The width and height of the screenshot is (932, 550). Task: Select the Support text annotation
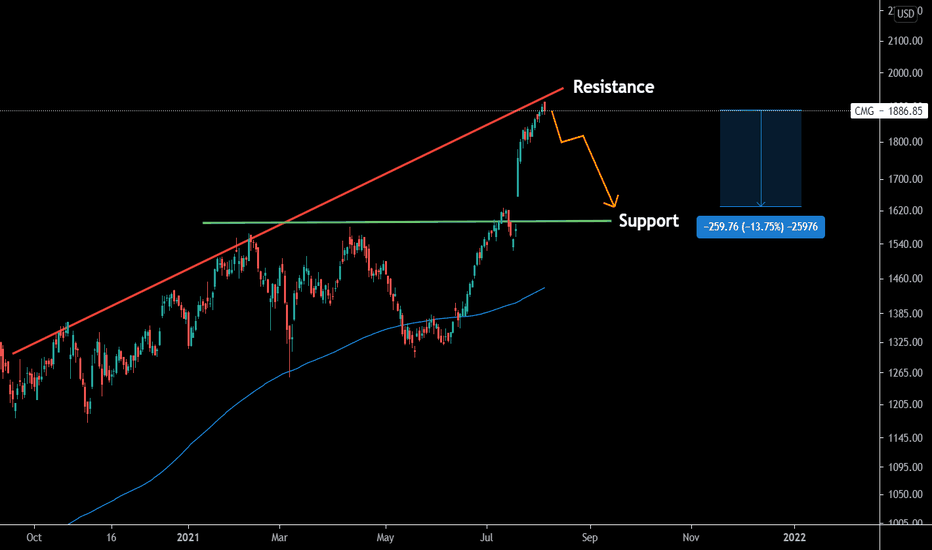click(648, 221)
